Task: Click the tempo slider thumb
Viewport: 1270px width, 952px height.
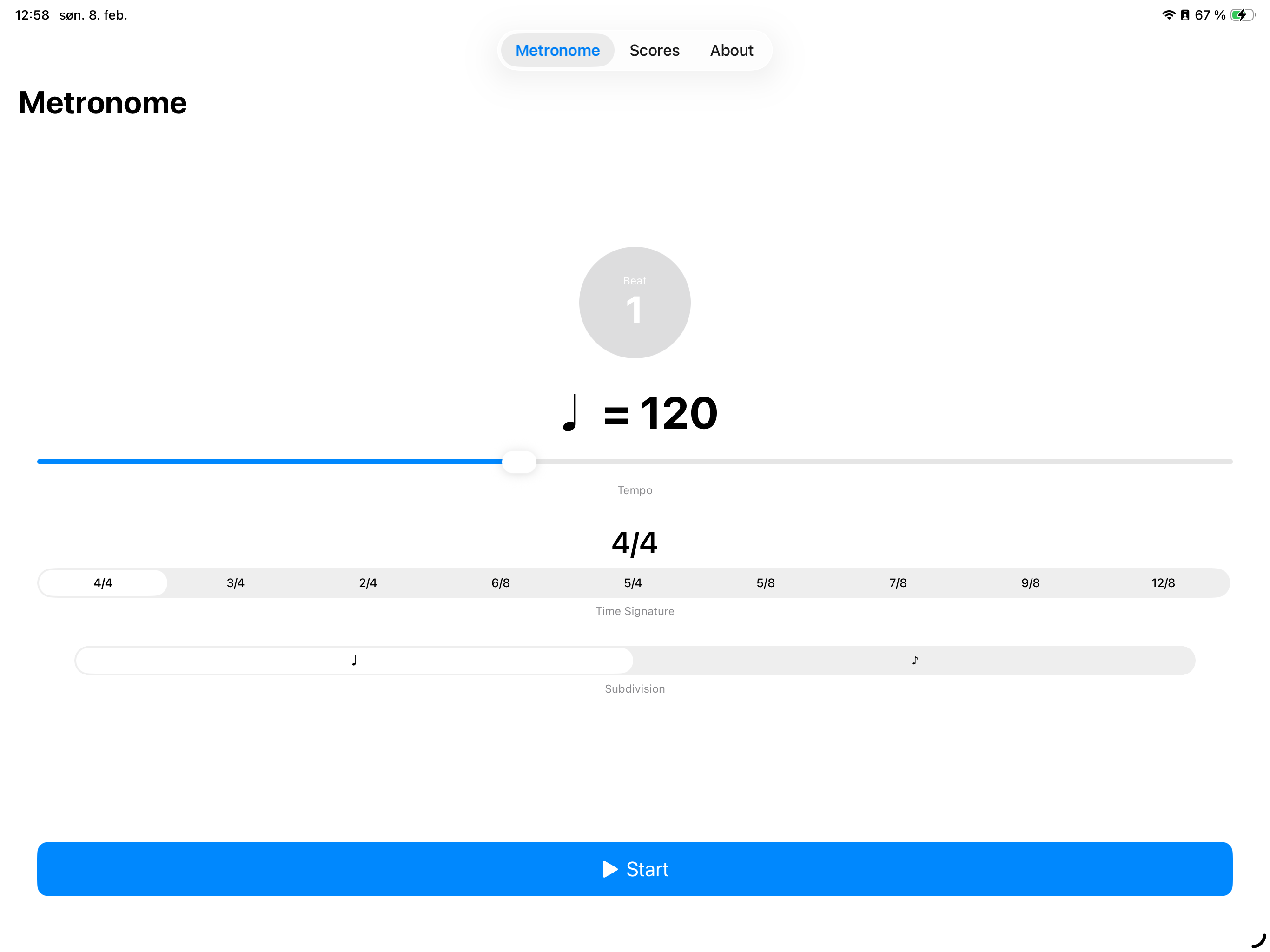Action: click(x=519, y=462)
